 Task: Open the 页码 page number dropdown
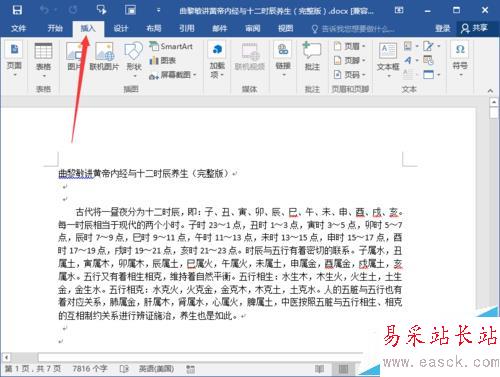pos(350,74)
